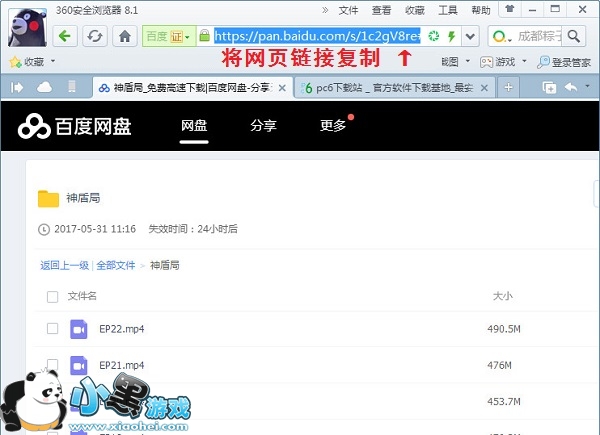
Task: Click the 返回上一级 link
Action: (x=64, y=265)
